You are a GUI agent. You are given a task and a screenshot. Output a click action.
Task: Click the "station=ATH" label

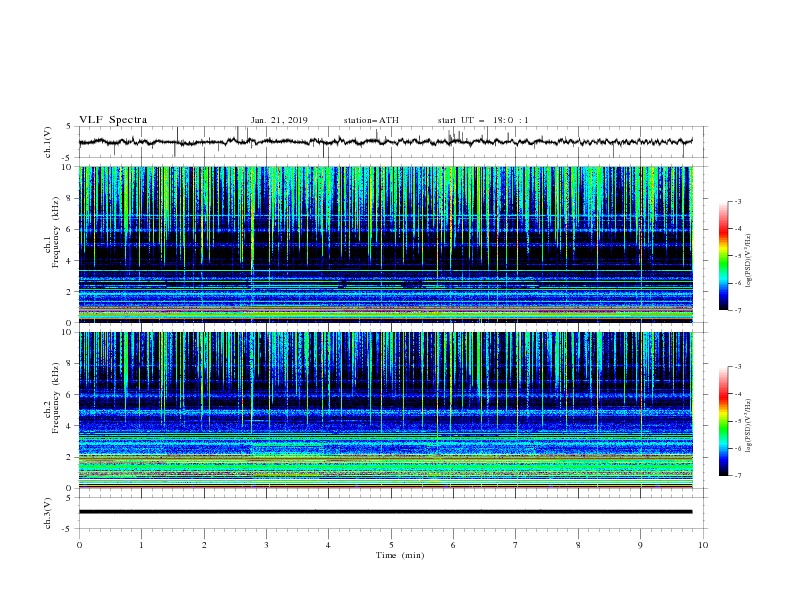pos(371,120)
